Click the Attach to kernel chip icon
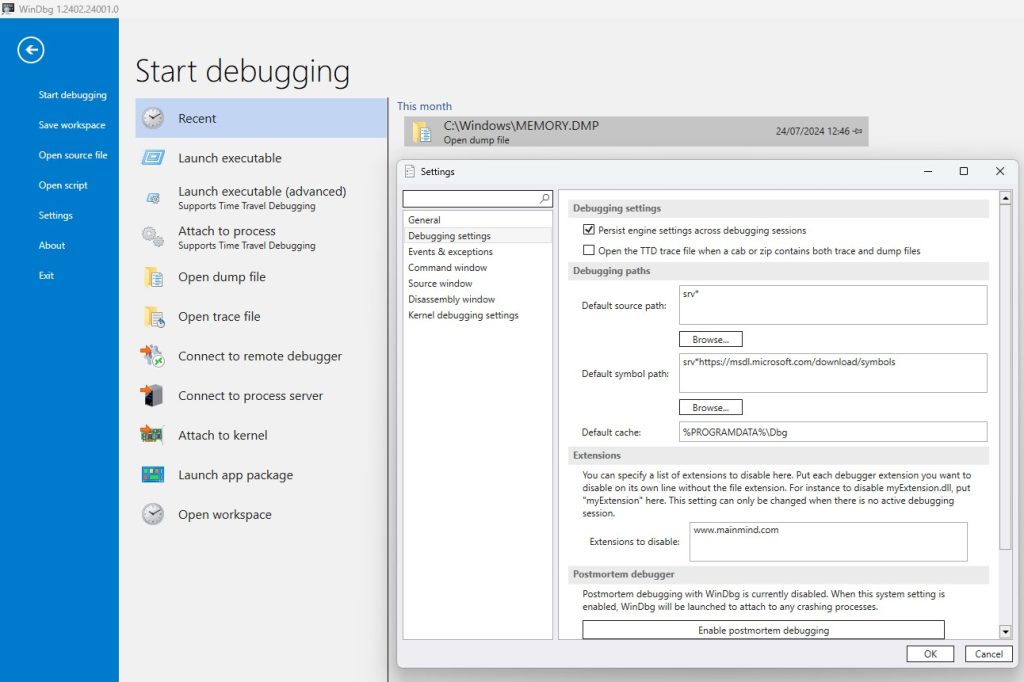Viewport: 1024px width, 682px height. click(x=152, y=435)
